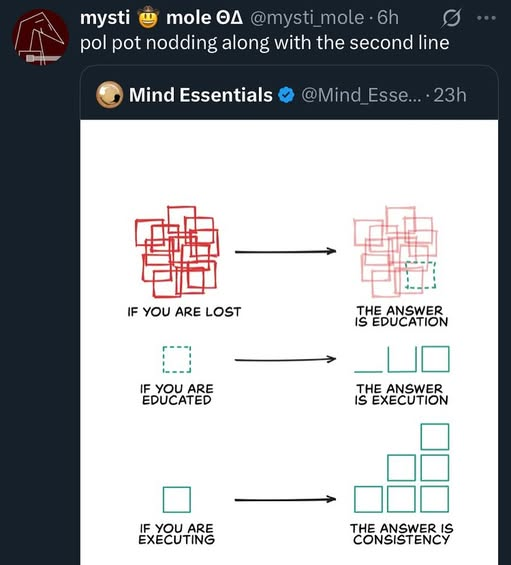Click the 6h timestamp
The image size is (511, 565).
tap(388, 18)
